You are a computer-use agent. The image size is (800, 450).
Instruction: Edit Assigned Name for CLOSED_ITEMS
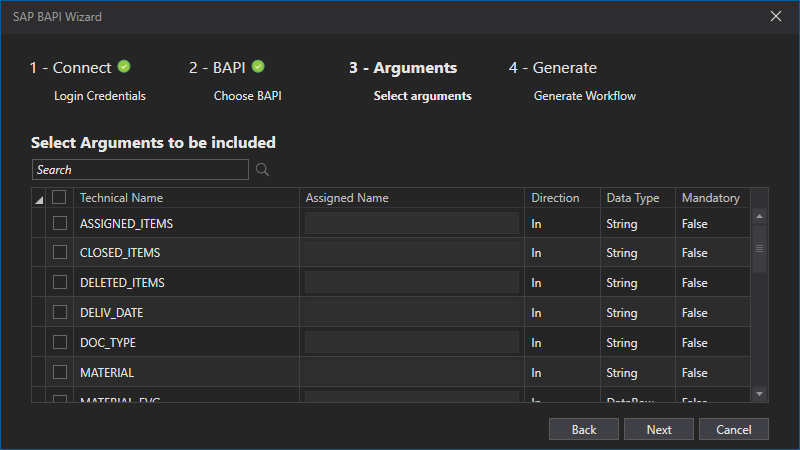coord(412,253)
